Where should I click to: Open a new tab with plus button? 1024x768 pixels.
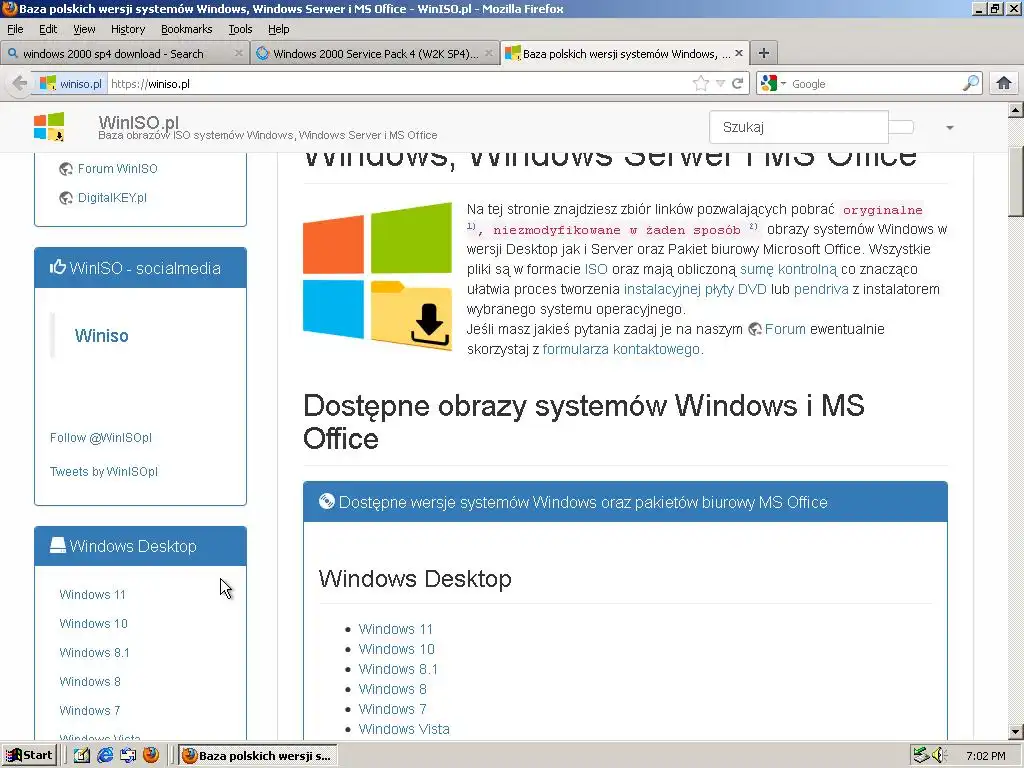[x=763, y=54]
